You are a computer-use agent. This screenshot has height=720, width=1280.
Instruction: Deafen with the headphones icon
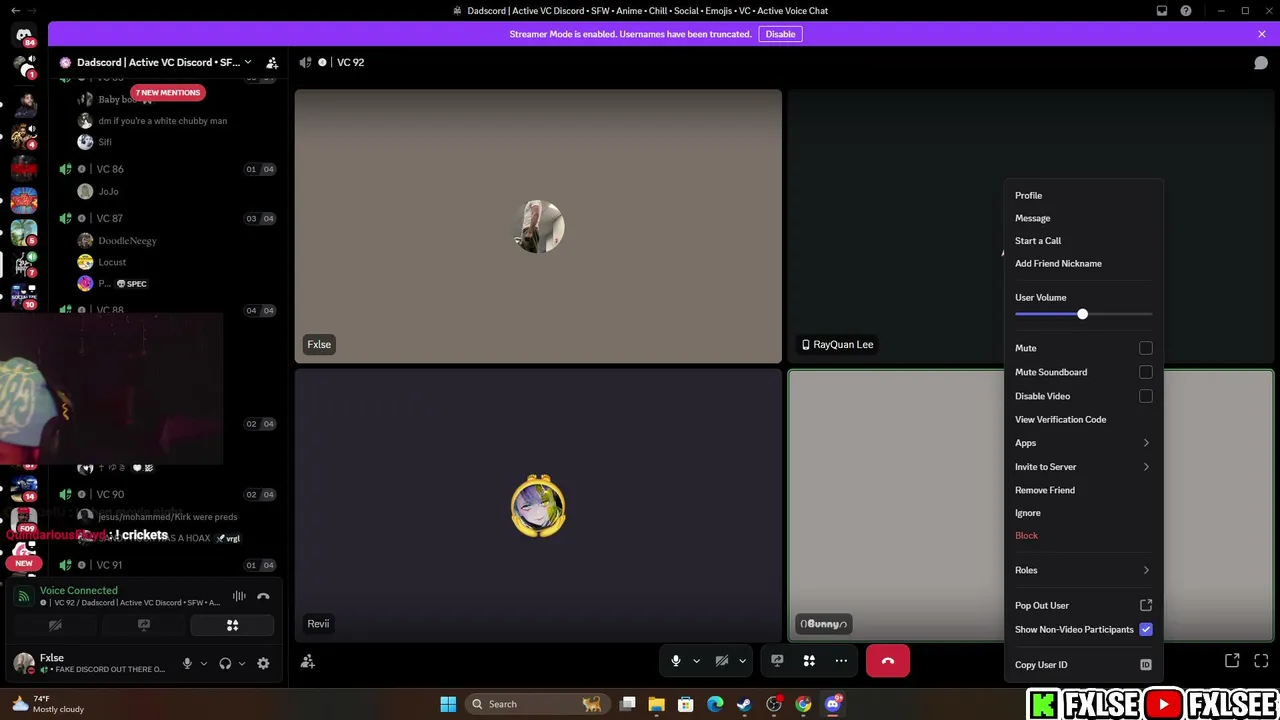tap(225, 663)
